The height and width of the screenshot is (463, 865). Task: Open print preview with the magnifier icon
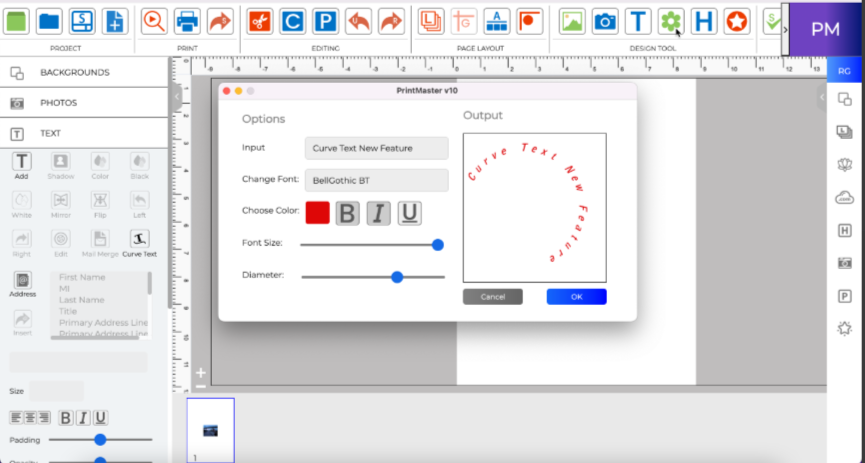(x=154, y=22)
